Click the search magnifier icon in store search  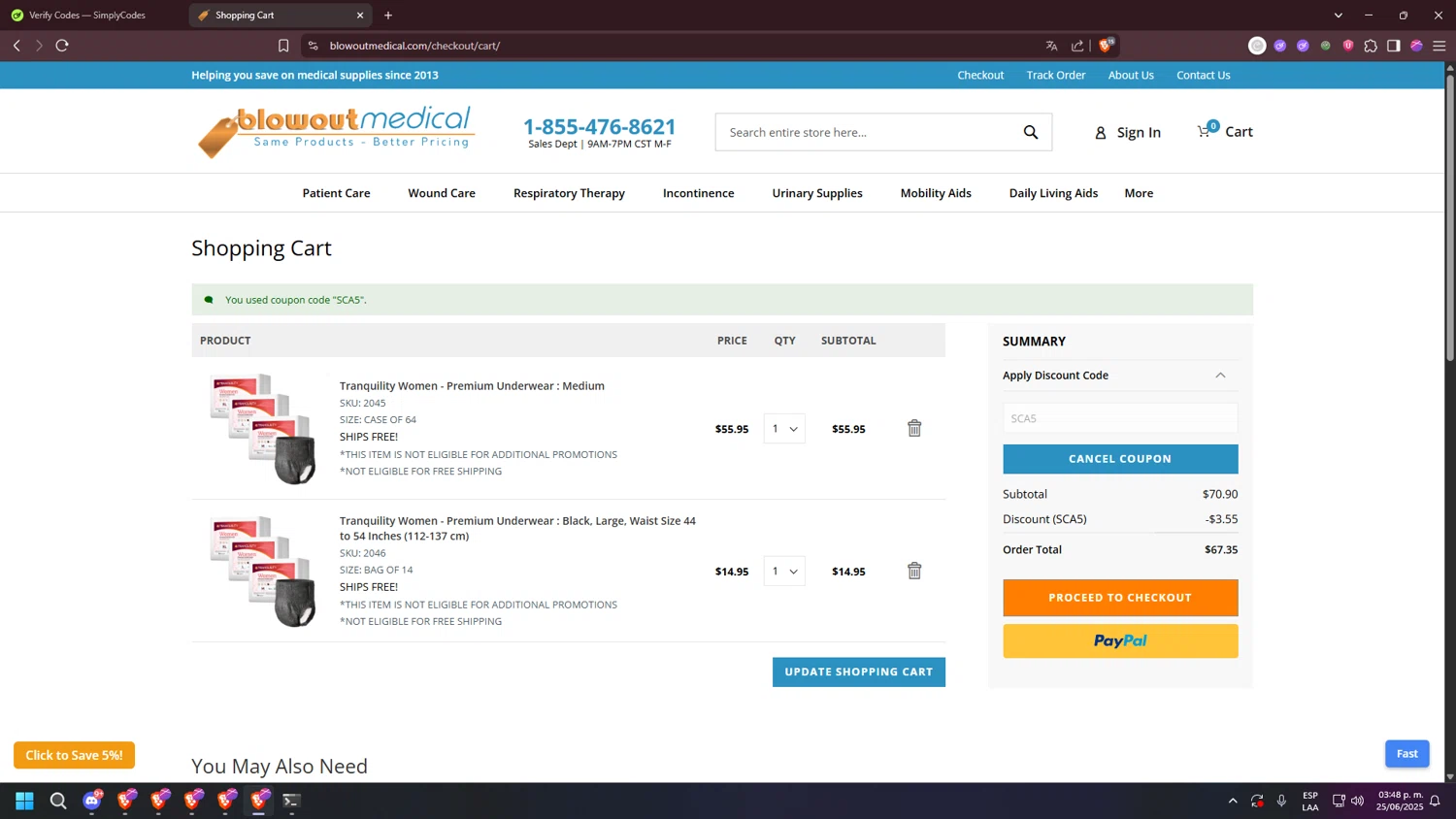point(1031,132)
